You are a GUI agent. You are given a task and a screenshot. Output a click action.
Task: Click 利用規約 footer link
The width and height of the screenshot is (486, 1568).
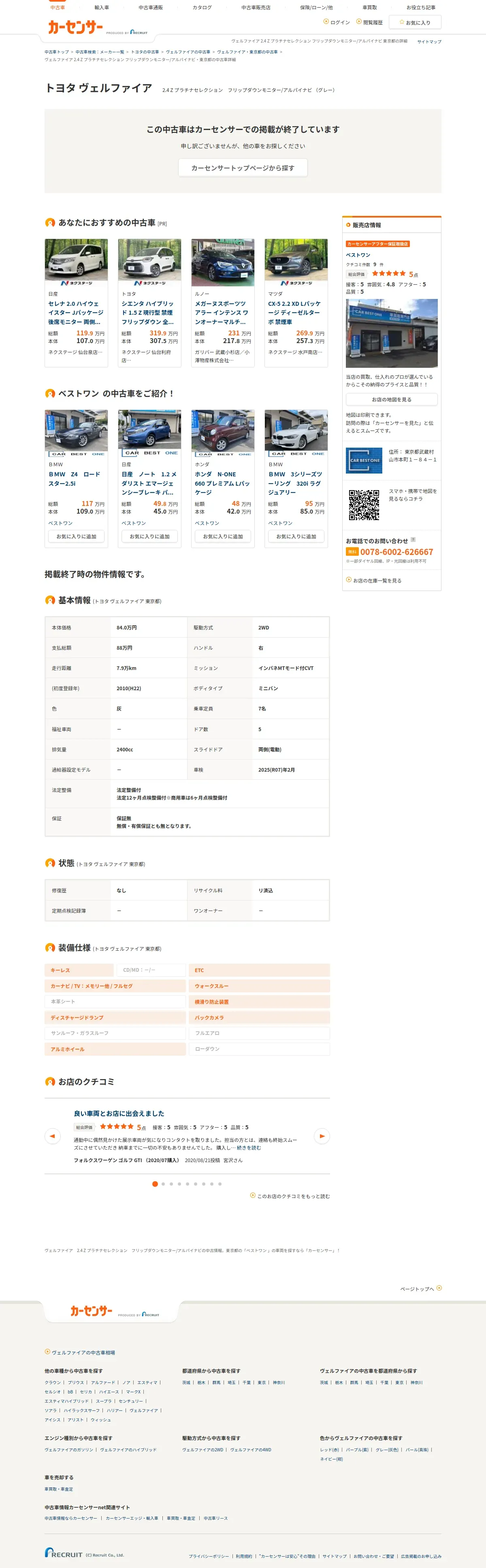(x=244, y=1556)
